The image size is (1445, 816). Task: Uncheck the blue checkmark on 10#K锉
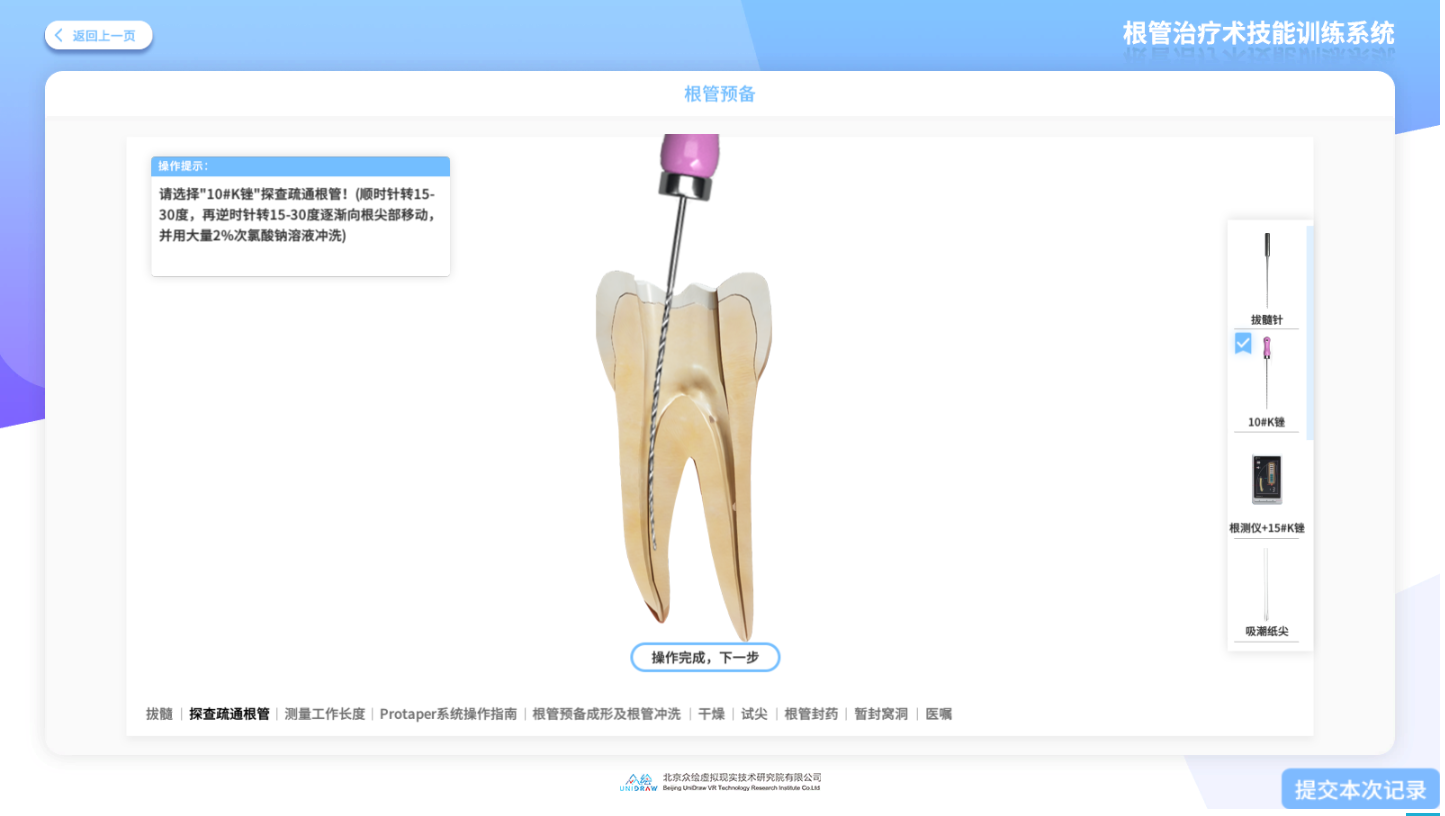coord(1241,344)
